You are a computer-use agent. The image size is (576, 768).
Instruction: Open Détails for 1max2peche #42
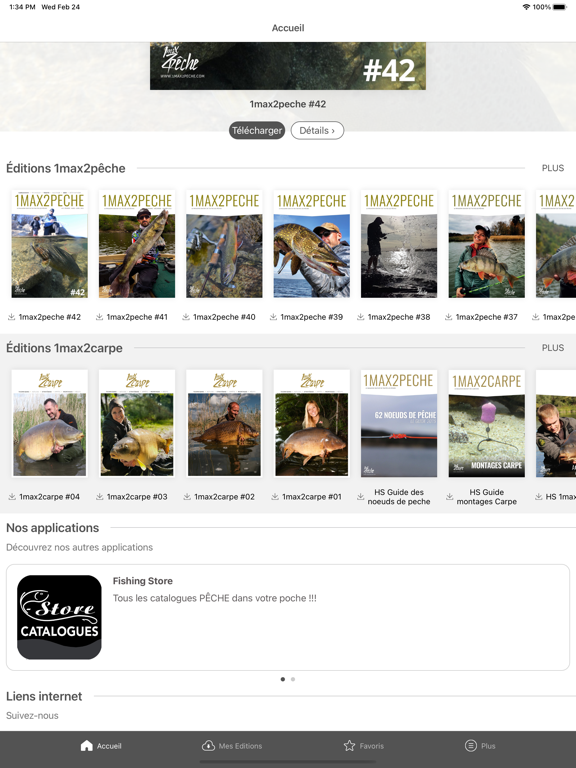317,130
